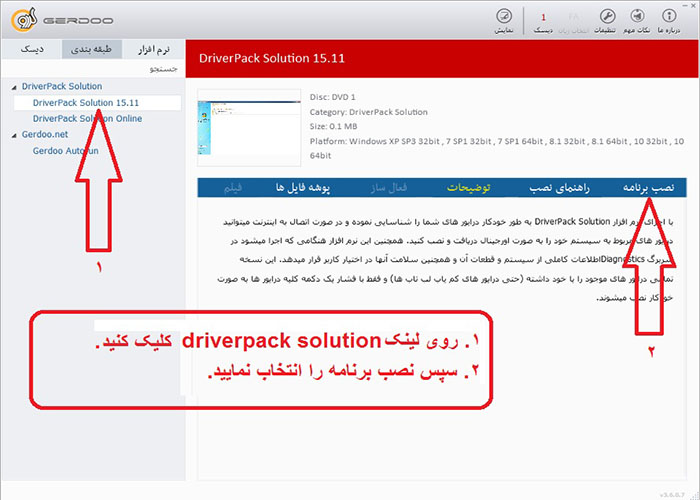Click the DriverPack Solution 15.11 red header title
Viewport: 700px width, 500px height.
271,58
